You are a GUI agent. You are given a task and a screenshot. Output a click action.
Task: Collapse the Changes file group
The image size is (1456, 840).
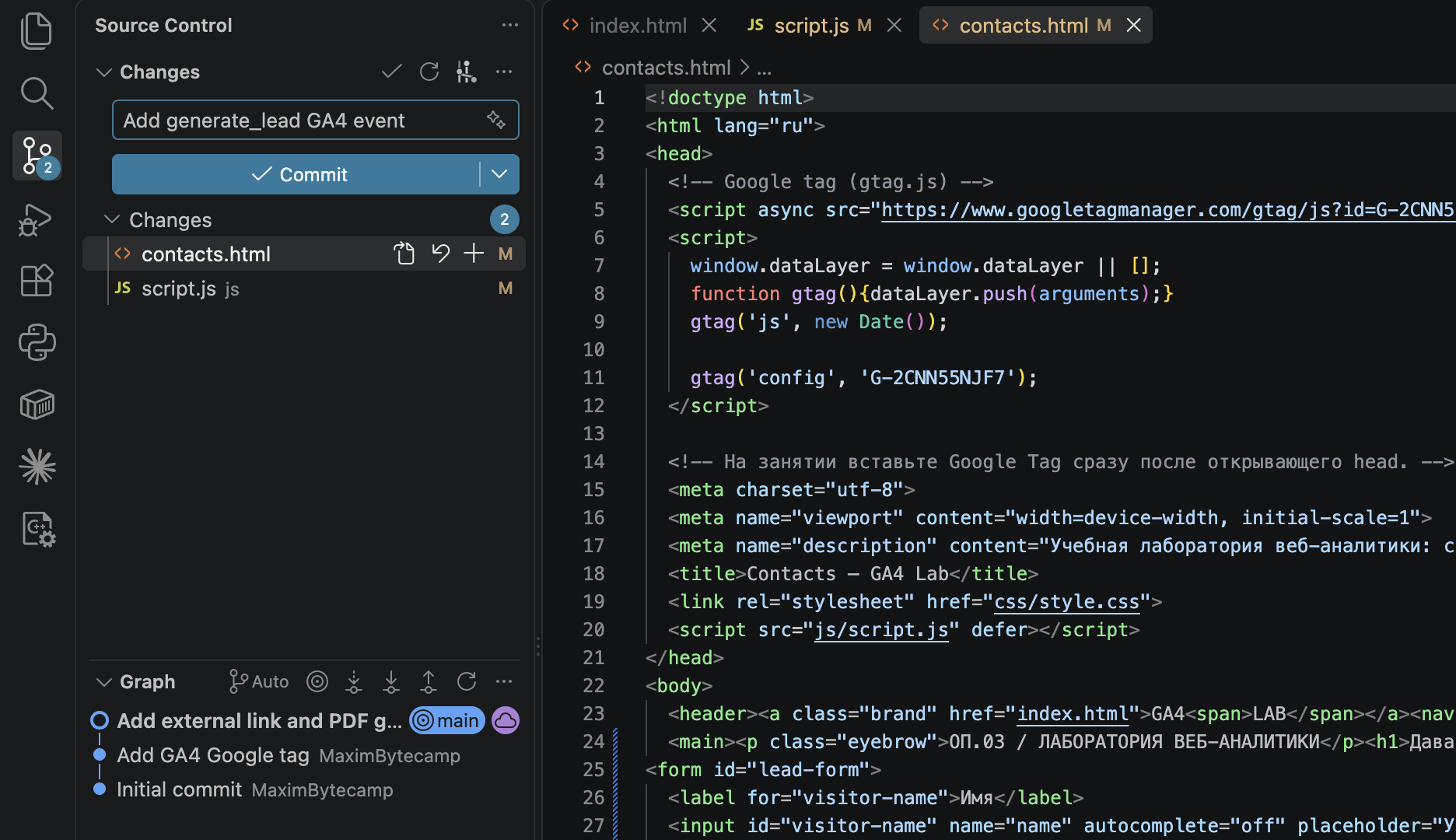(112, 220)
